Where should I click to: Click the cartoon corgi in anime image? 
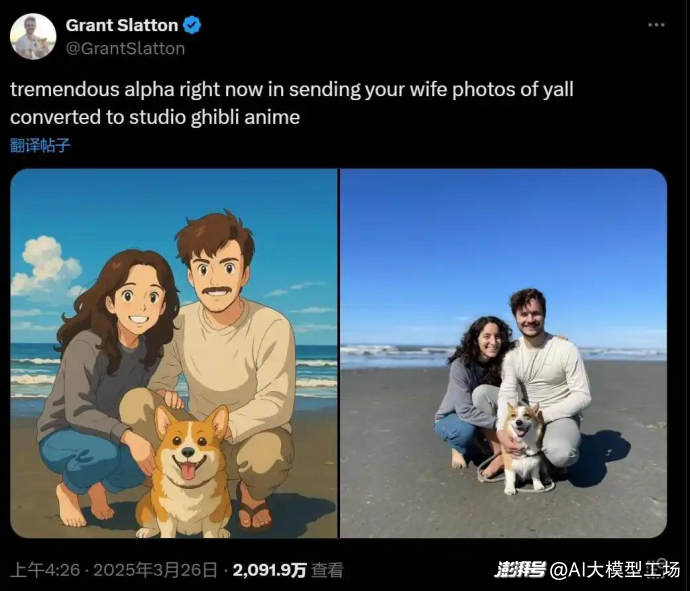coord(185,471)
